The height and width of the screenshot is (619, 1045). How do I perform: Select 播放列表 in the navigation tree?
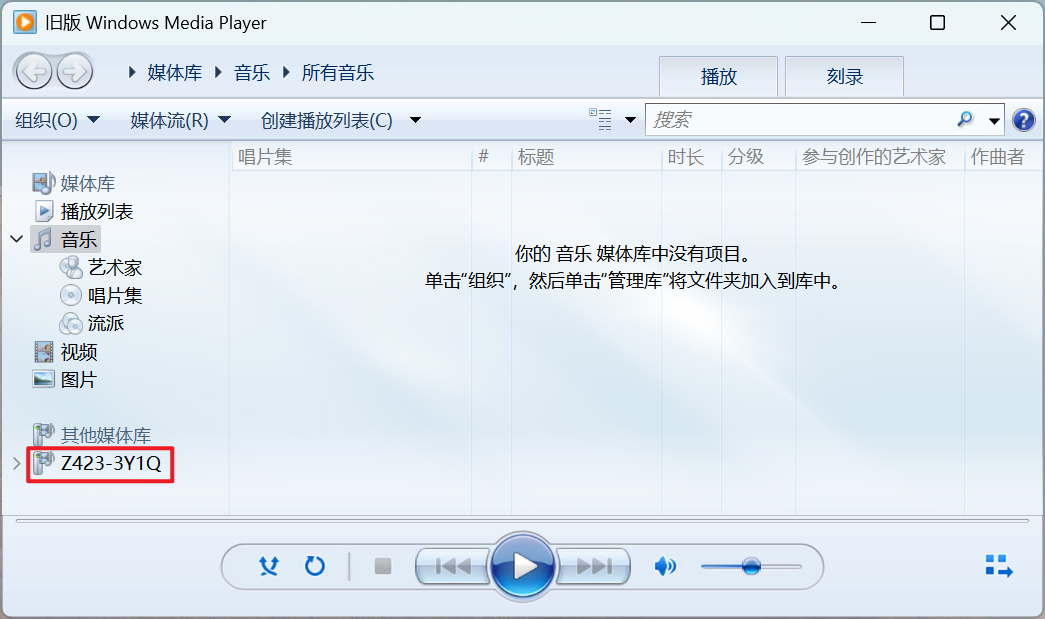point(97,212)
